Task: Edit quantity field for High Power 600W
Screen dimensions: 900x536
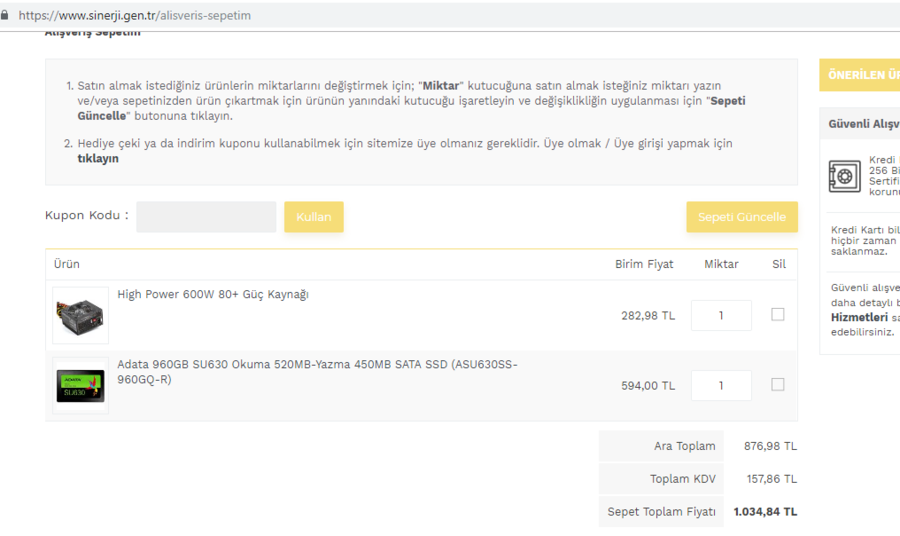Action: tap(721, 316)
